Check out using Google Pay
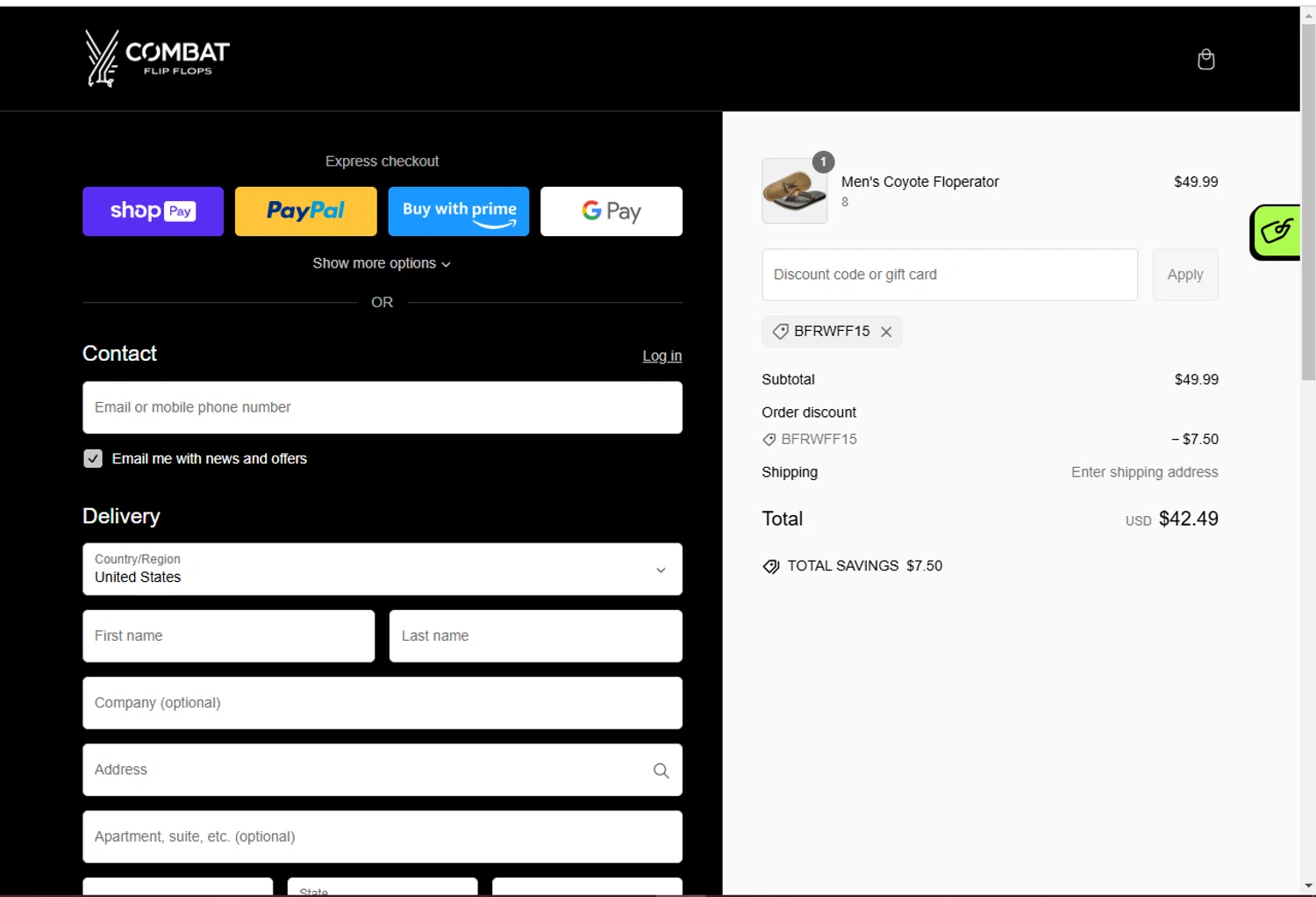 tap(612, 212)
